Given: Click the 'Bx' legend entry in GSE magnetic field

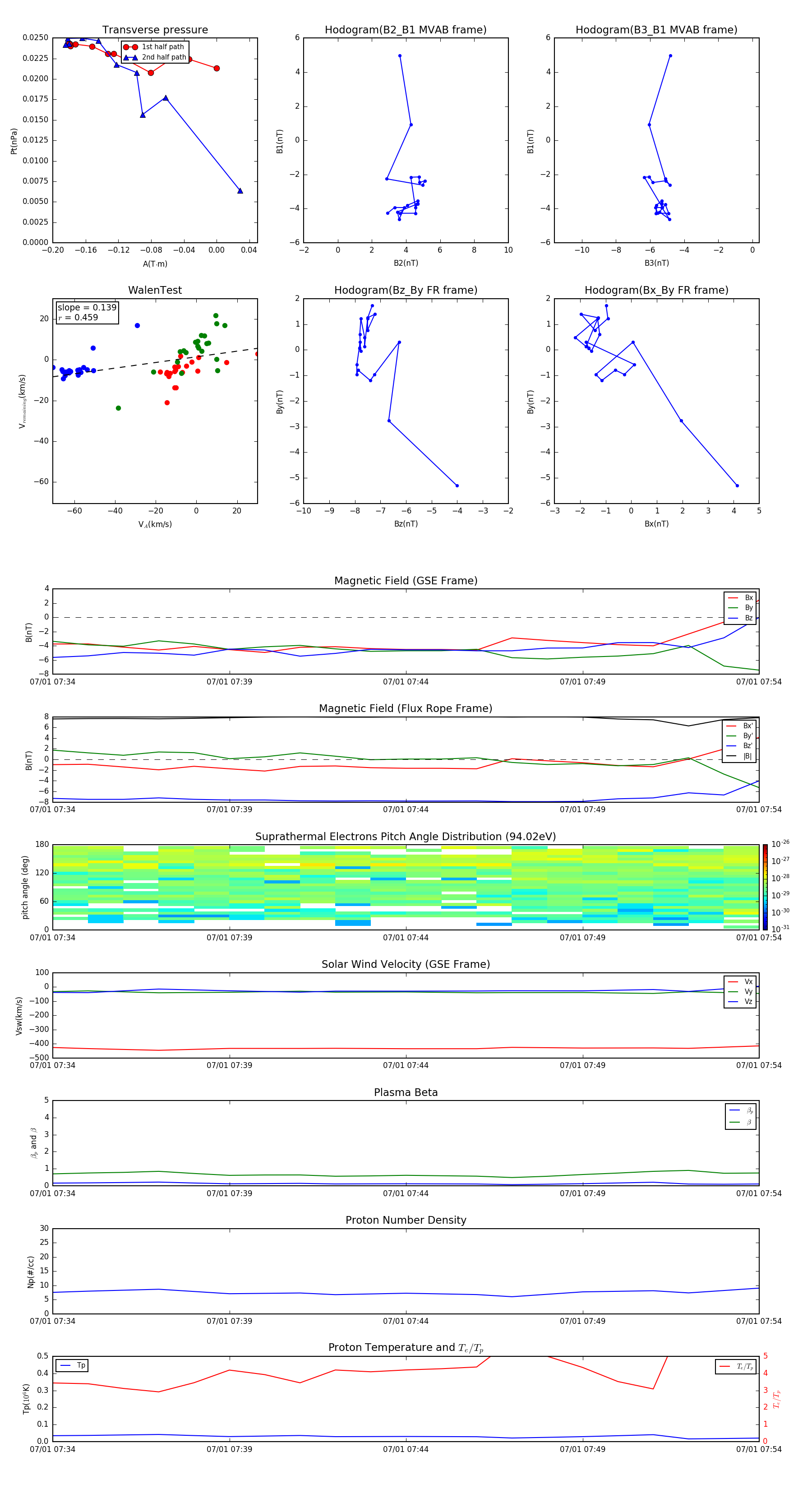Looking at the screenshot, I should [740, 598].
